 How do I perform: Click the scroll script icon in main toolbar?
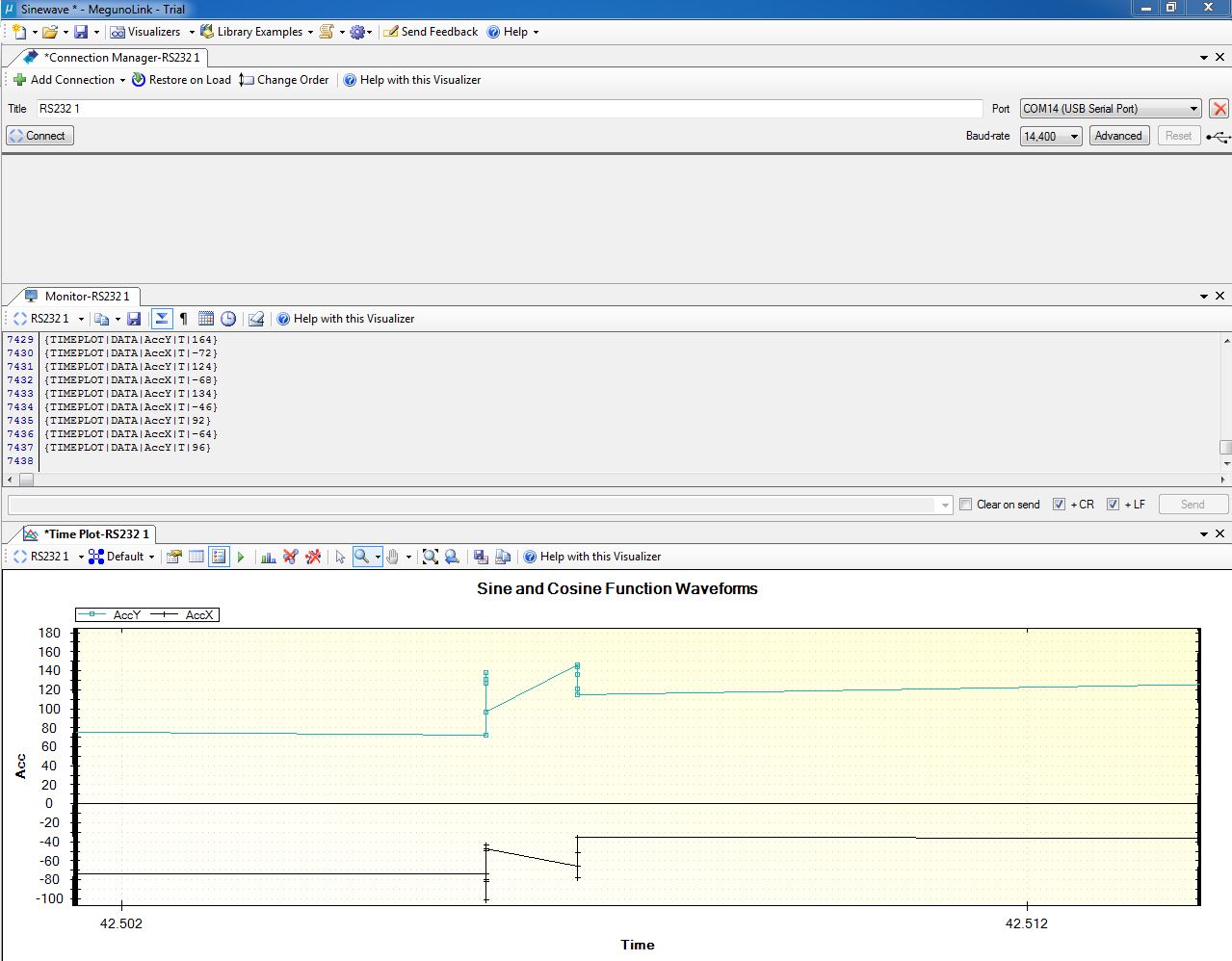(x=327, y=32)
